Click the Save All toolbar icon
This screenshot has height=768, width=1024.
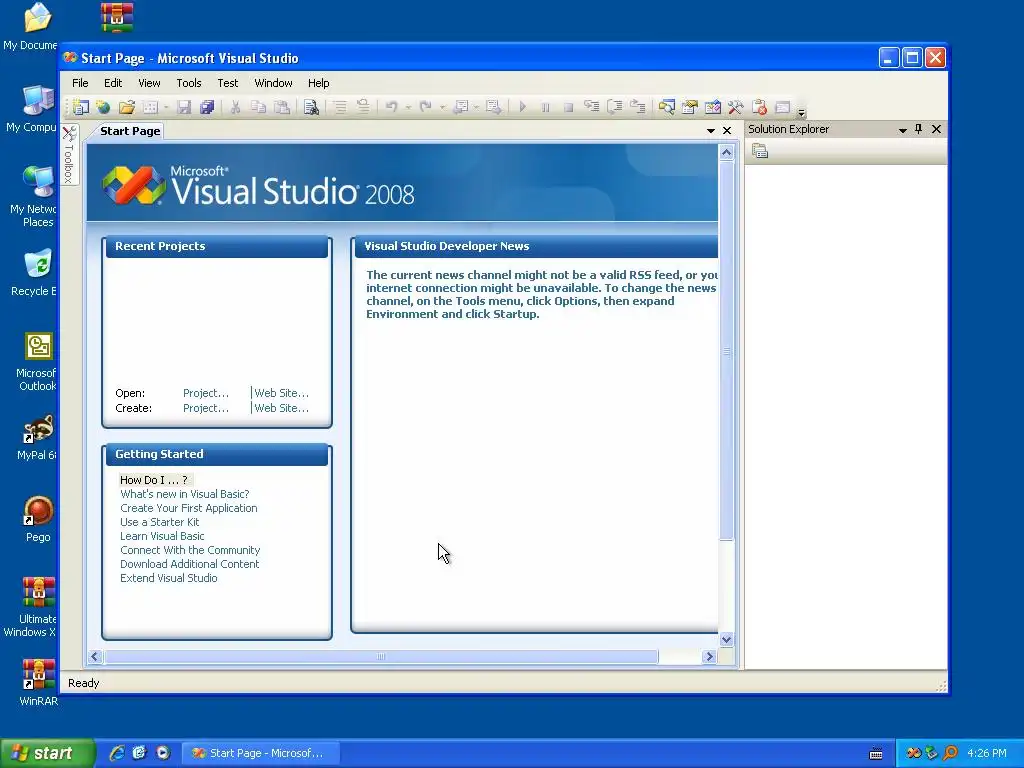pos(207,107)
